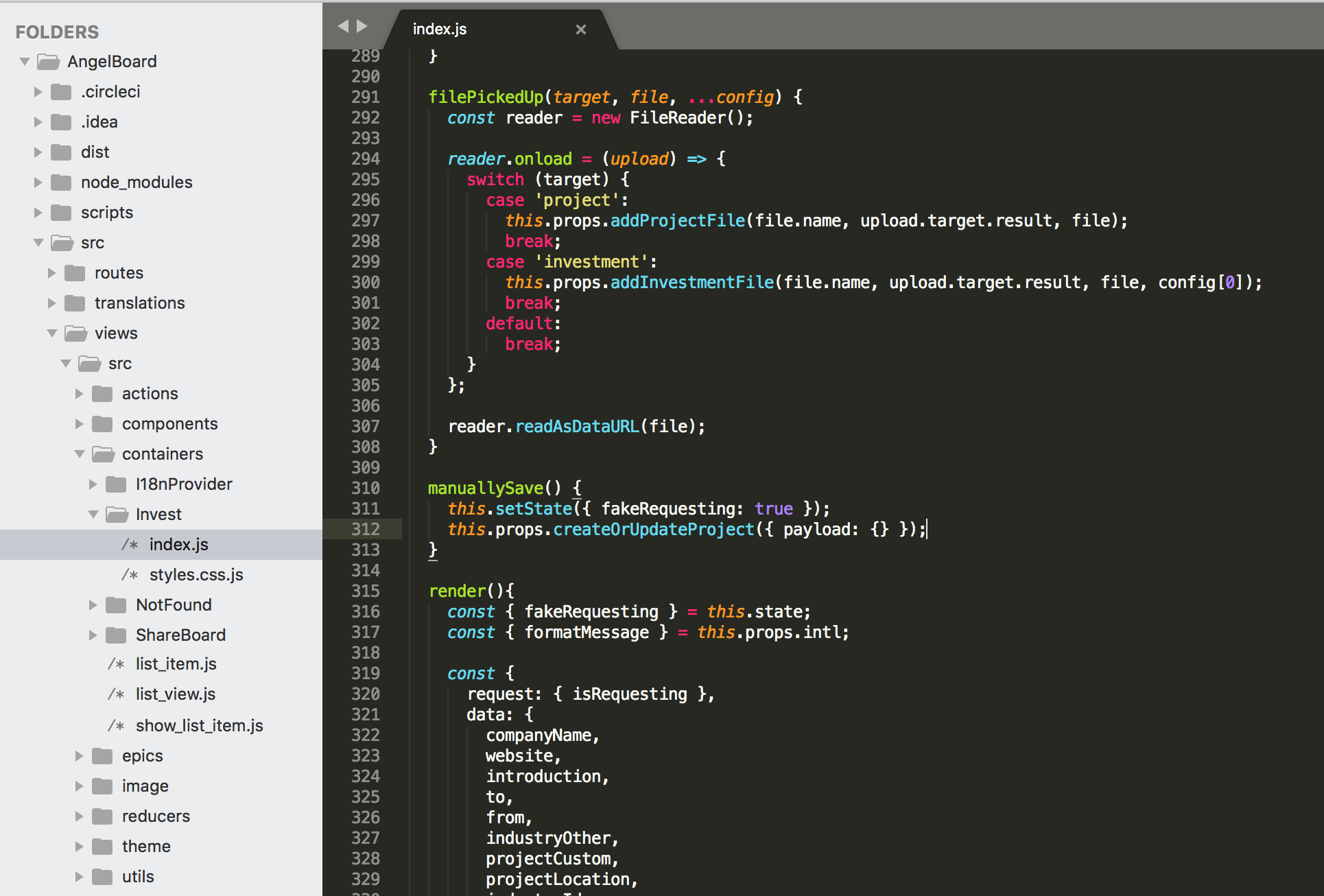1324x896 pixels.
Task: Click the ShareBoard folder icon
Action: point(116,635)
